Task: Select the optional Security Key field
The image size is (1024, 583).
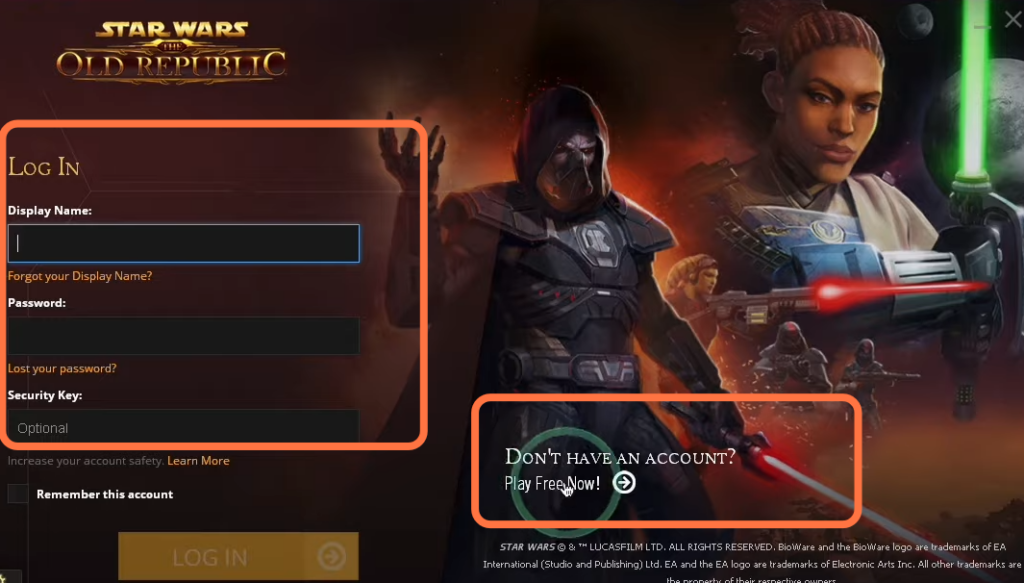Action: (184, 428)
